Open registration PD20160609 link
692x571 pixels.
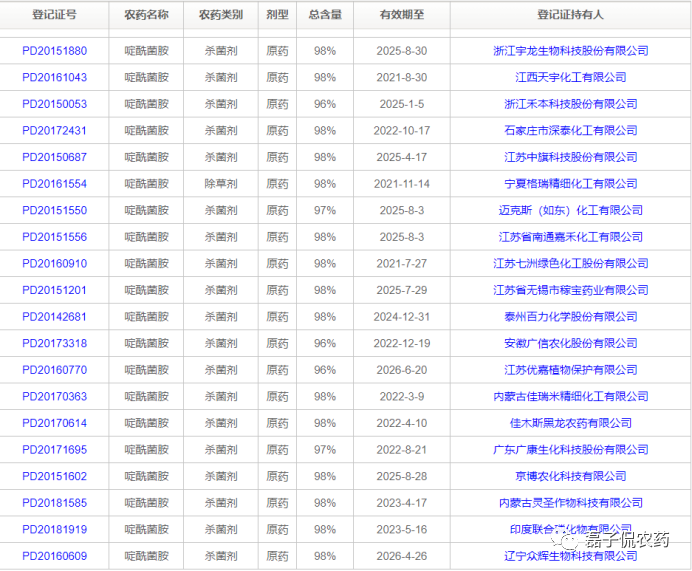pos(54,556)
